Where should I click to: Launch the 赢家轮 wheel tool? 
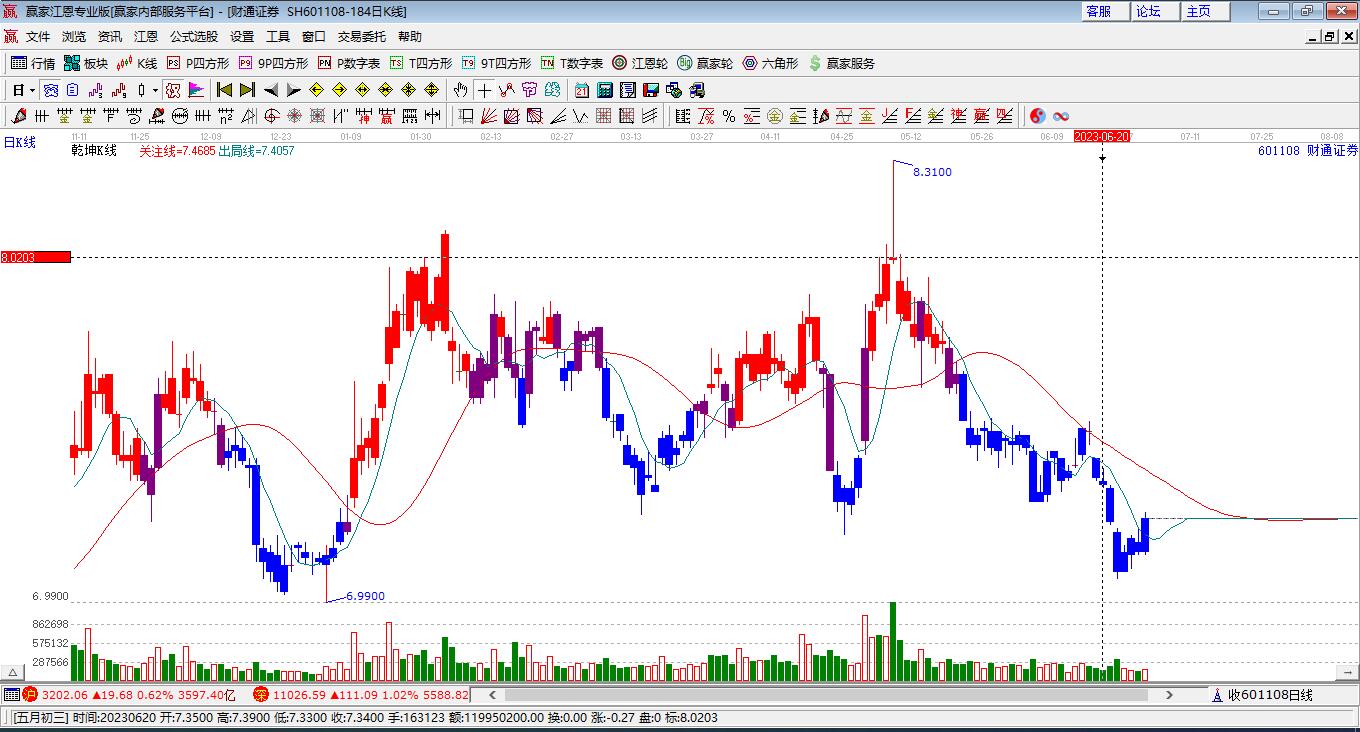(705, 63)
